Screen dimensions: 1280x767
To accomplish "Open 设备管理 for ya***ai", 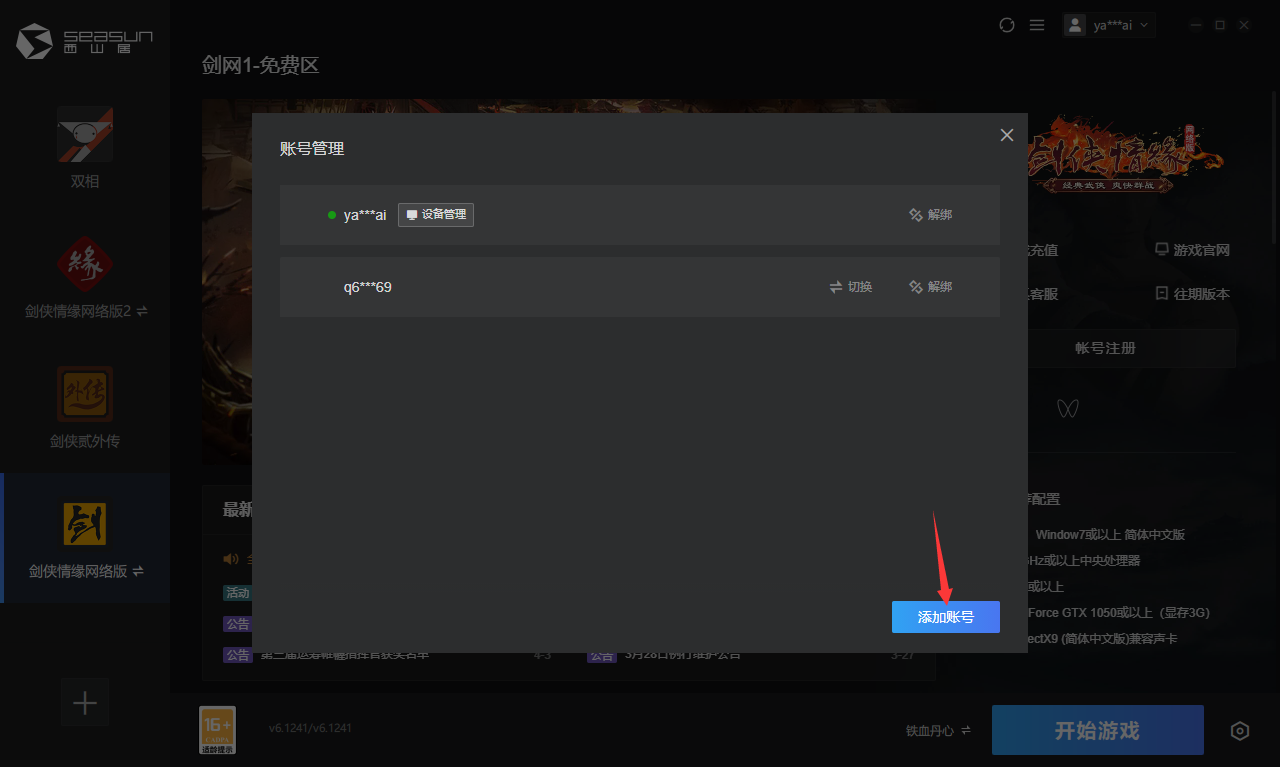I will tap(436, 215).
